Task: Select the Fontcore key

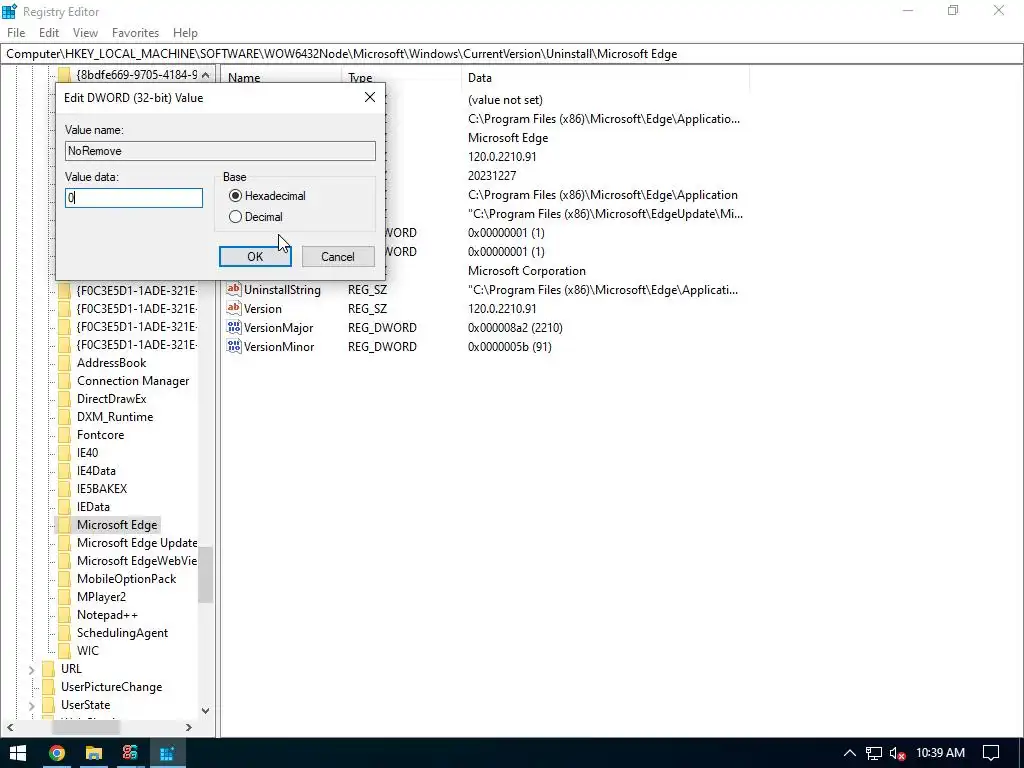Action: (100, 435)
